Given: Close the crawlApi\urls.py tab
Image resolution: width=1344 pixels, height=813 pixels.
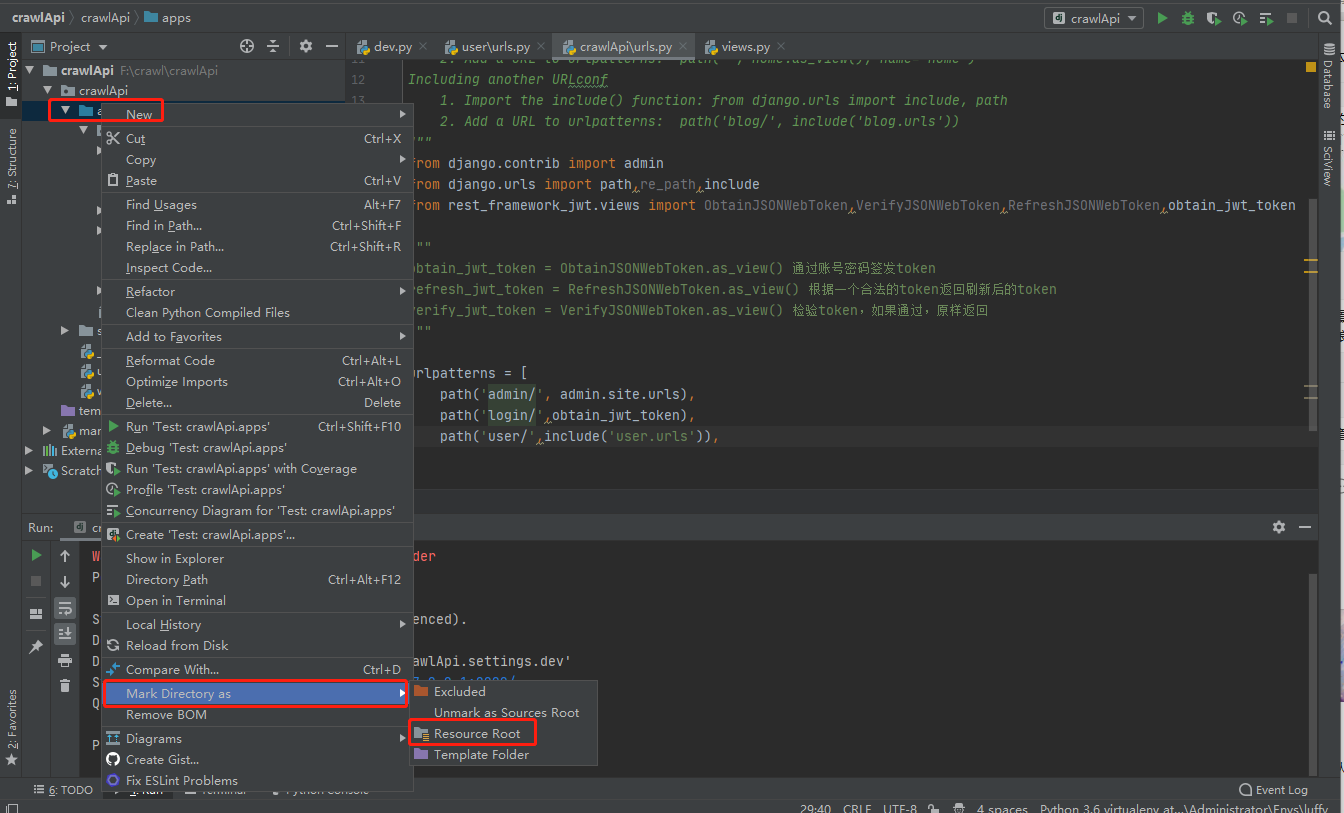Looking at the screenshot, I should 683,47.
